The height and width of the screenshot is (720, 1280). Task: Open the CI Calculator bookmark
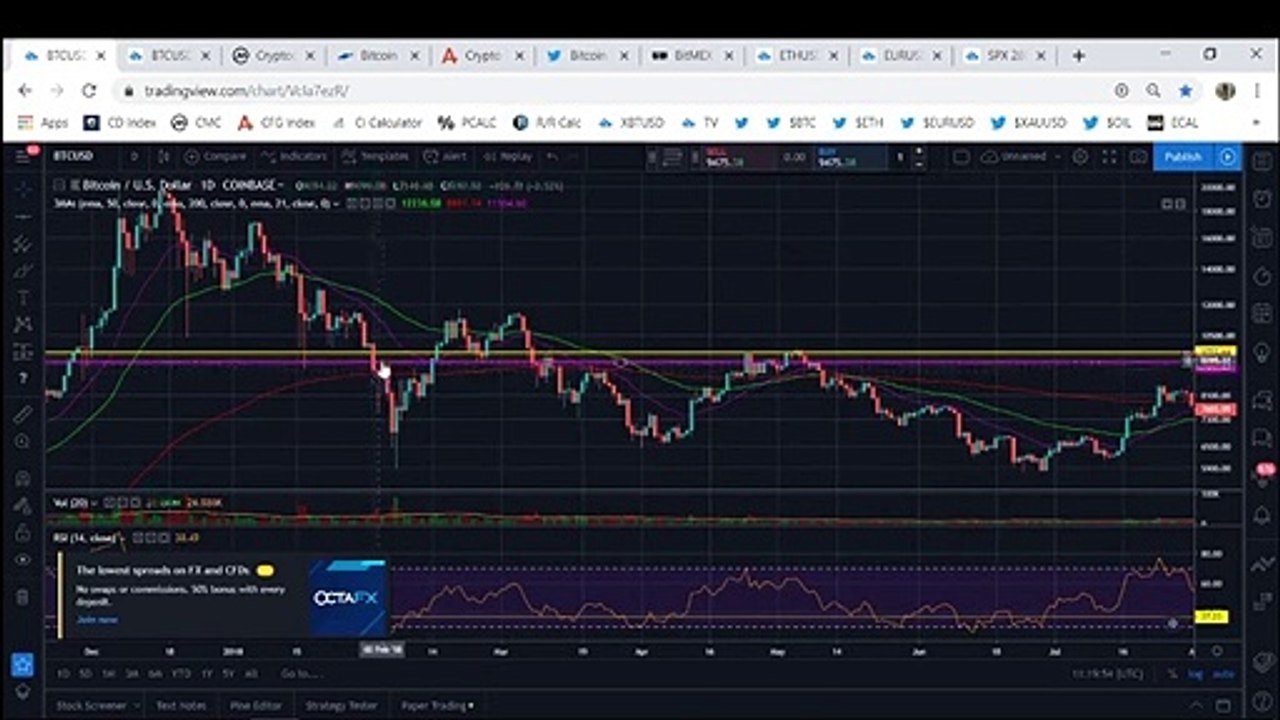(x=377, y=123)
